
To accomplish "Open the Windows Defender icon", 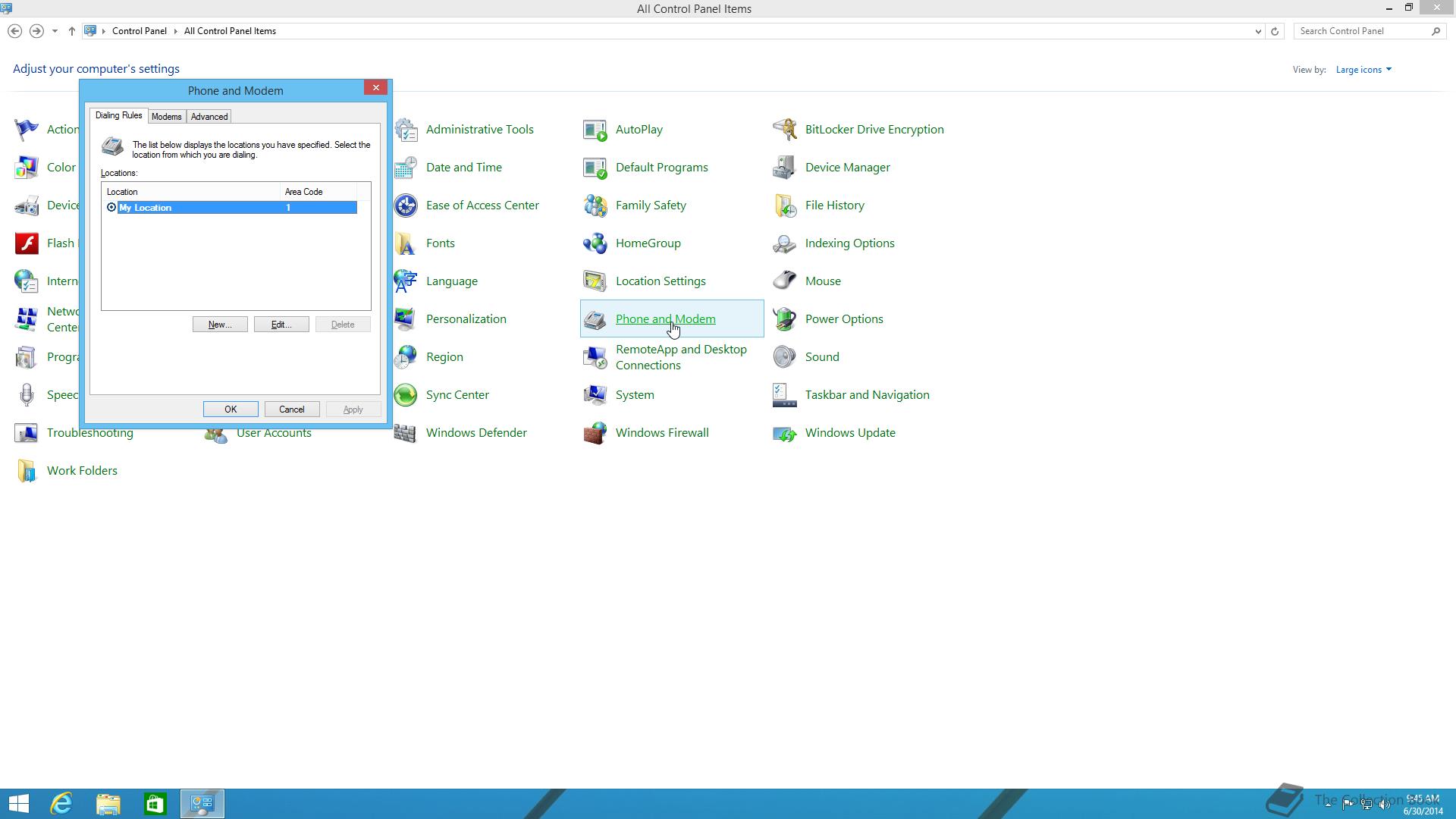I will pyautogui.click(x=406, y=433).
